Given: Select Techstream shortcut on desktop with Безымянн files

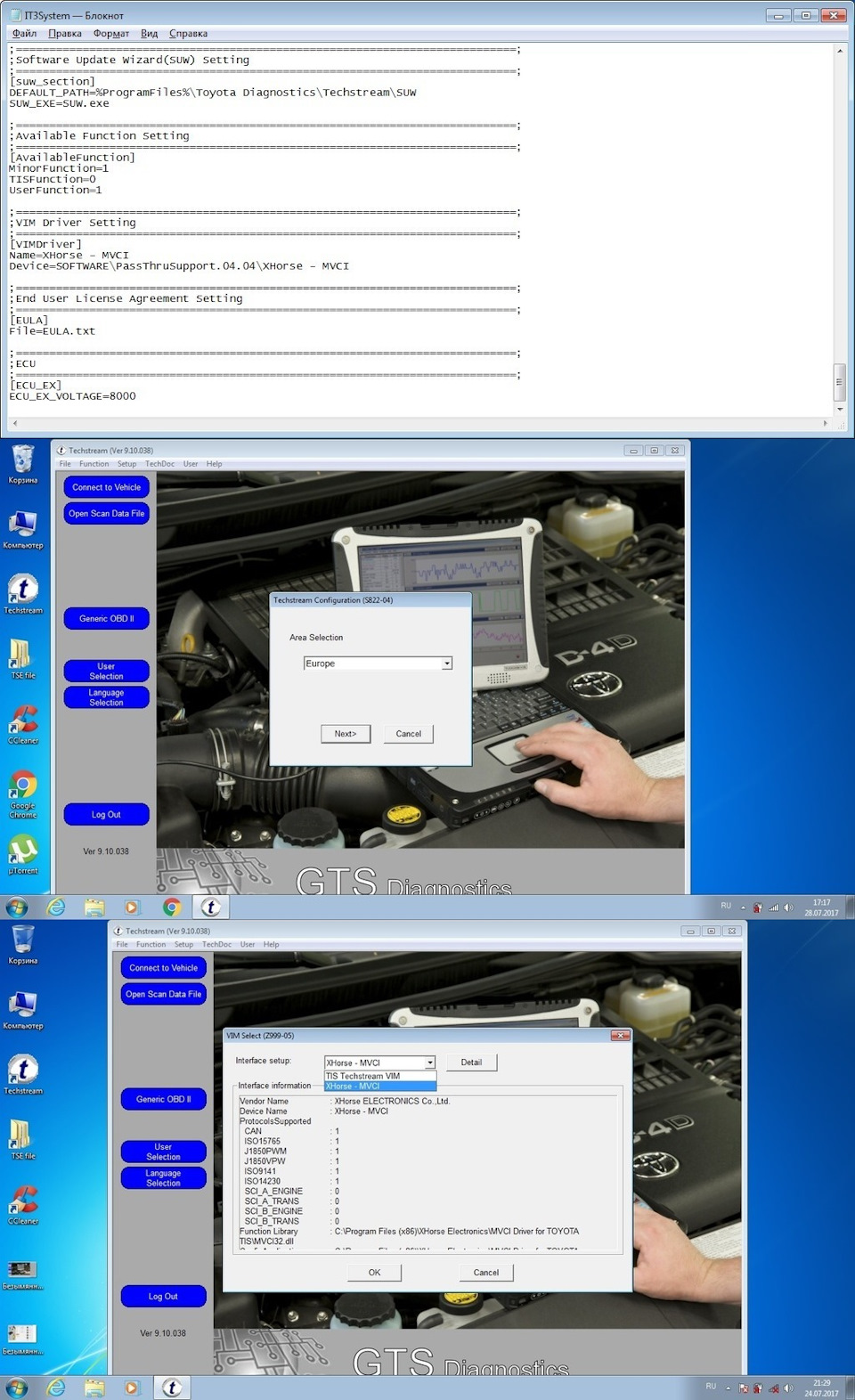Looking at the screenshot, I should [23, 1075].
